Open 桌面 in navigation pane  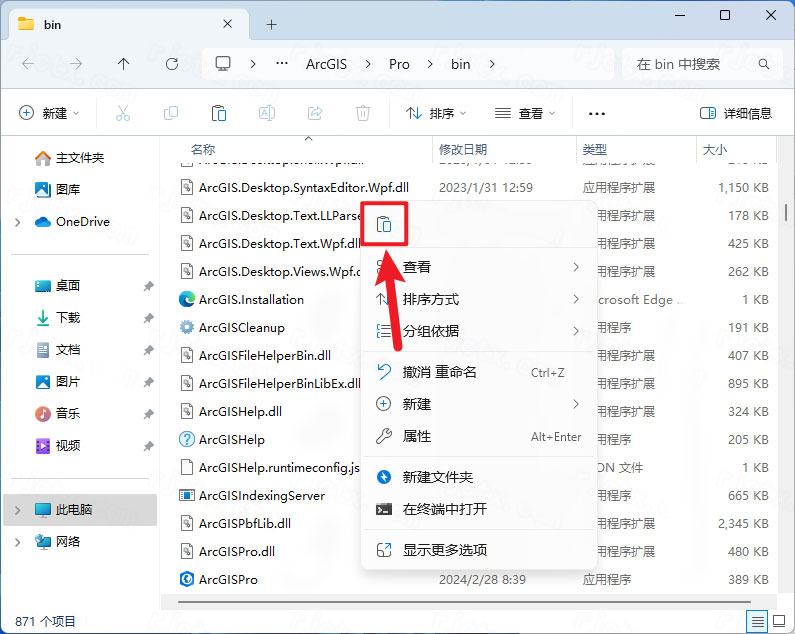pos(57,286)
